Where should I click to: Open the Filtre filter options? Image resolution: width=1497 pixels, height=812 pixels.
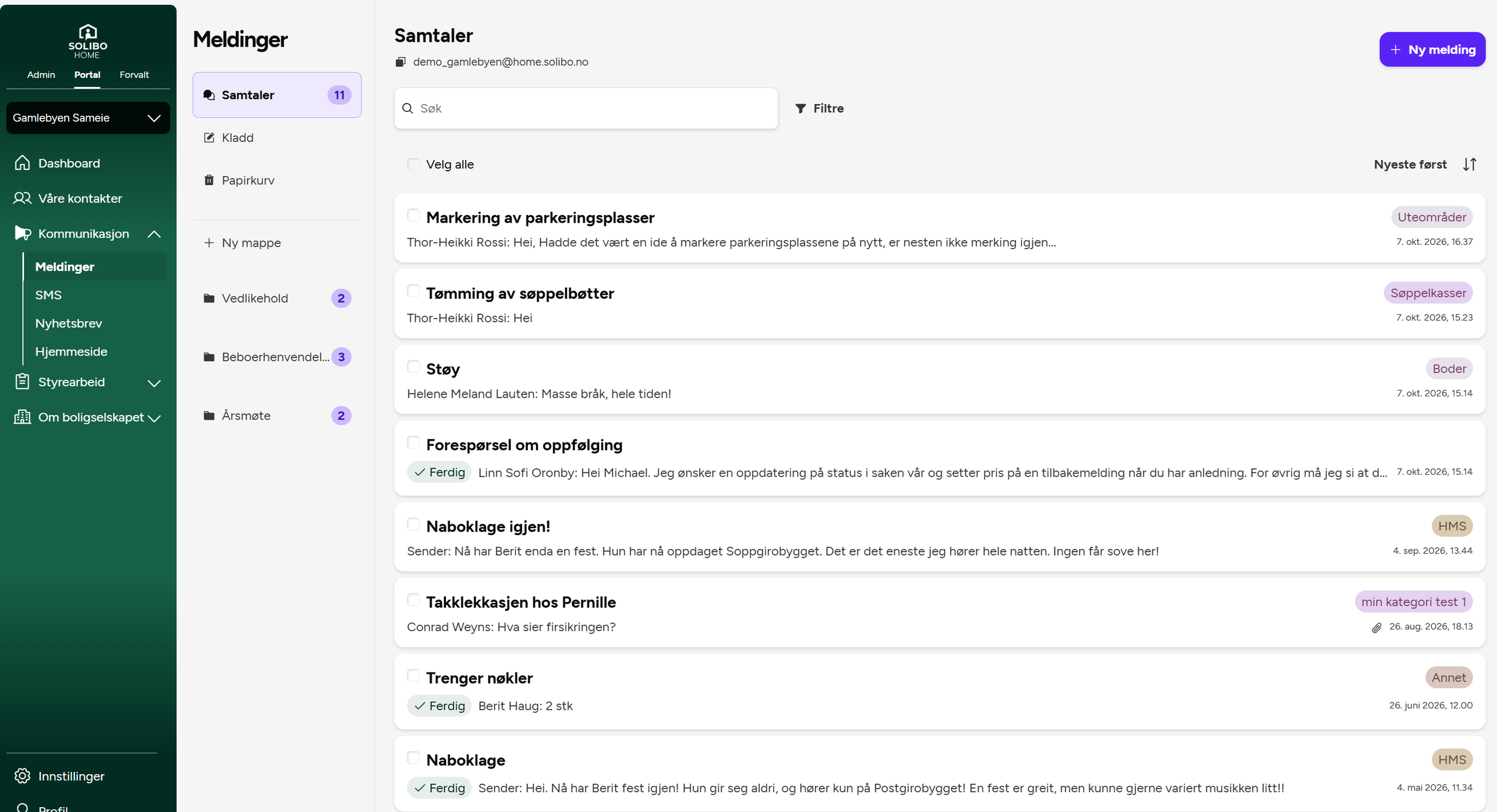point(819,108)
